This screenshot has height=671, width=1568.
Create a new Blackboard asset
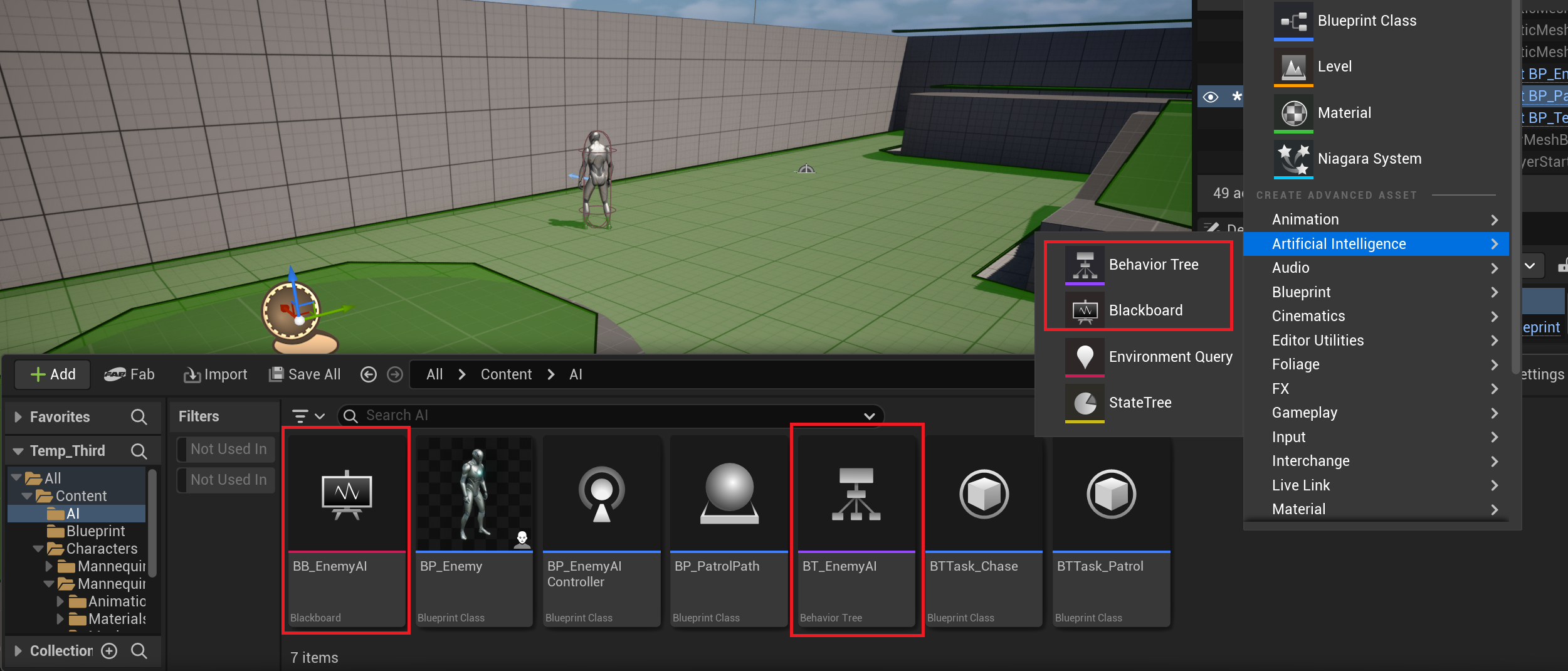click(1139, 310)
